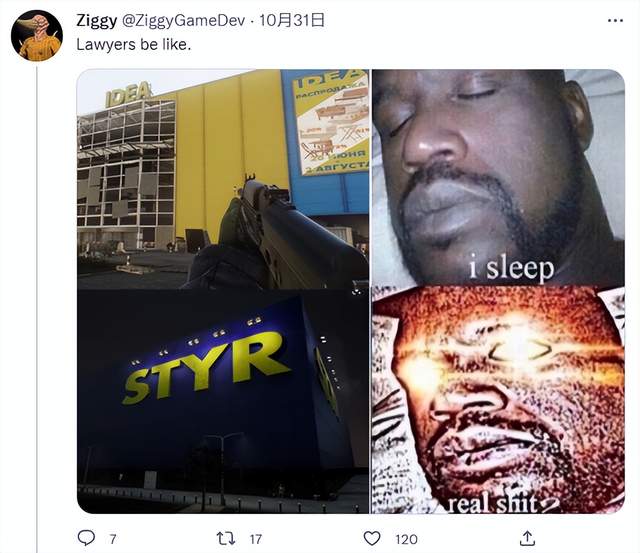Open Ziggy's profile avatar picture

click(x=37, y=36)
